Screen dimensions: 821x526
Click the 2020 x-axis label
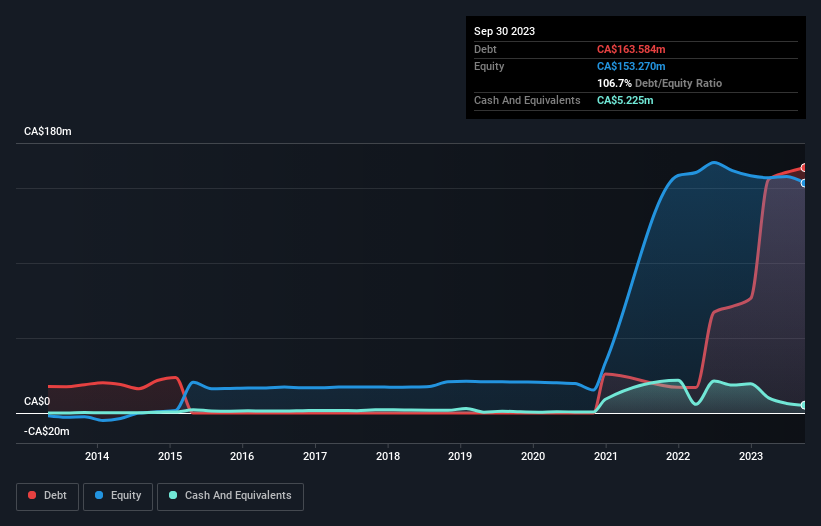pos(533,456)
